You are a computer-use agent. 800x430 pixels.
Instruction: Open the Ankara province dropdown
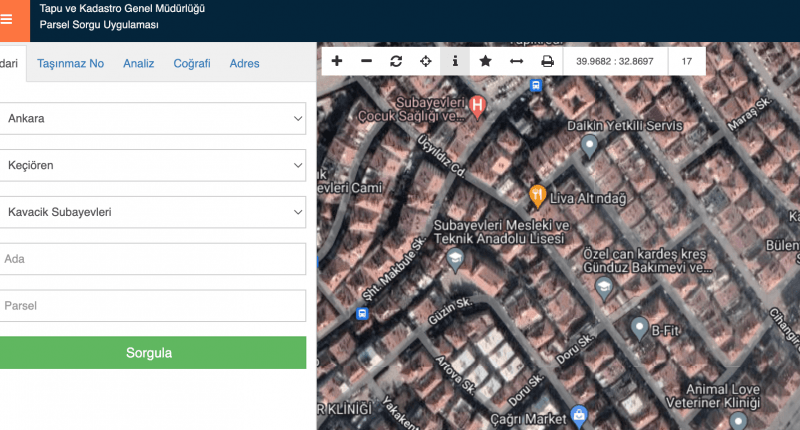pyautogui.click(x=153, y=118)
